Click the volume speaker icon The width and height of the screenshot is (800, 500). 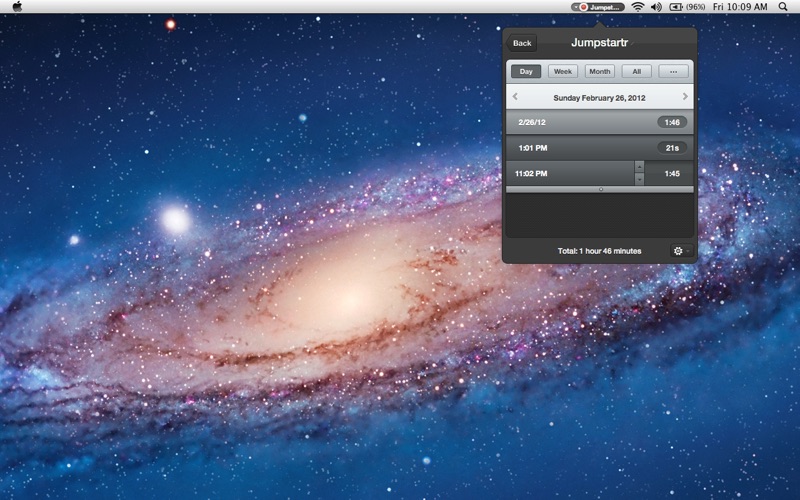[x=656, y=7]
